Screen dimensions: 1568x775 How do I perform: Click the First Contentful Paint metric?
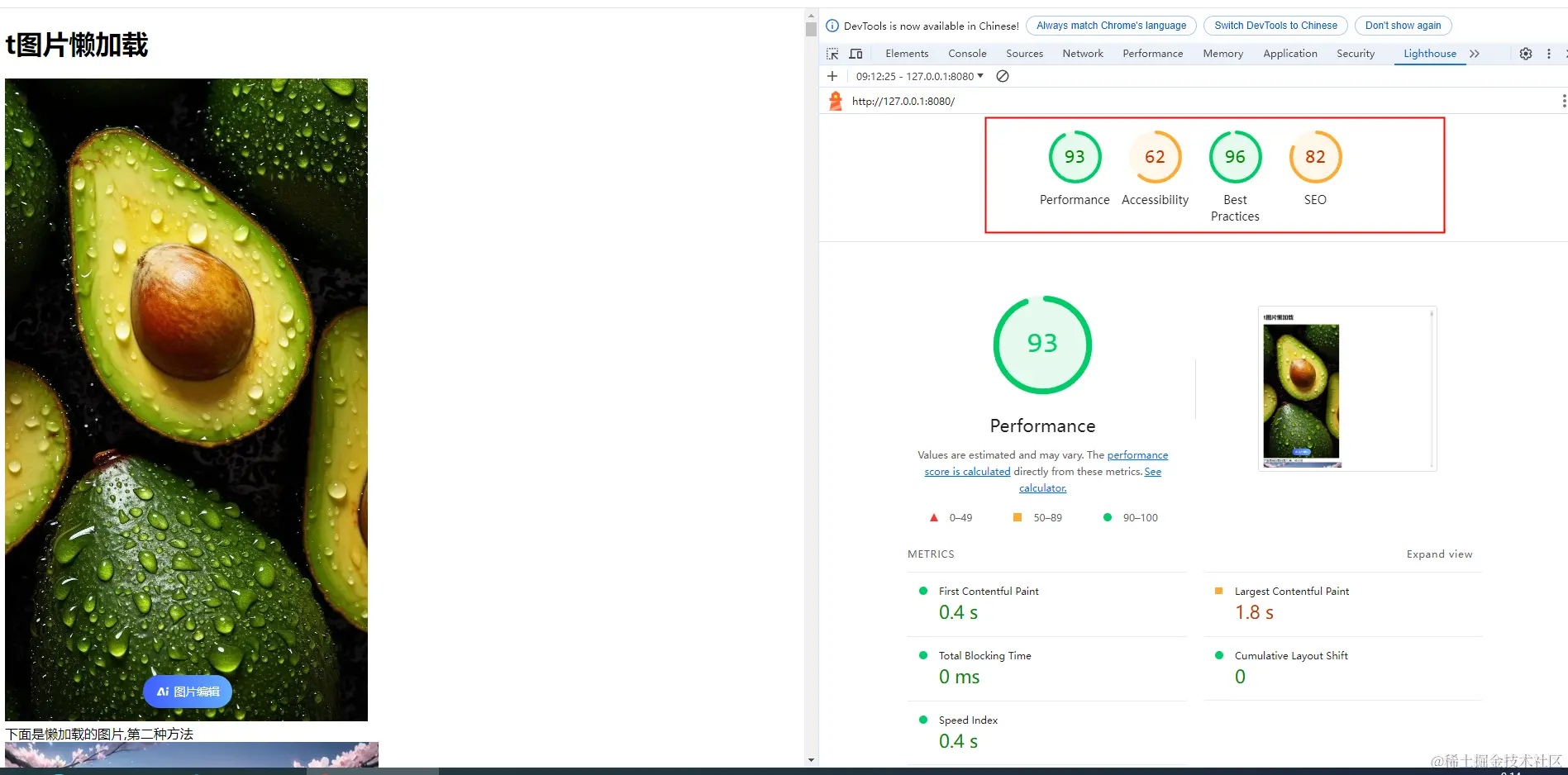coord(1046,604)
